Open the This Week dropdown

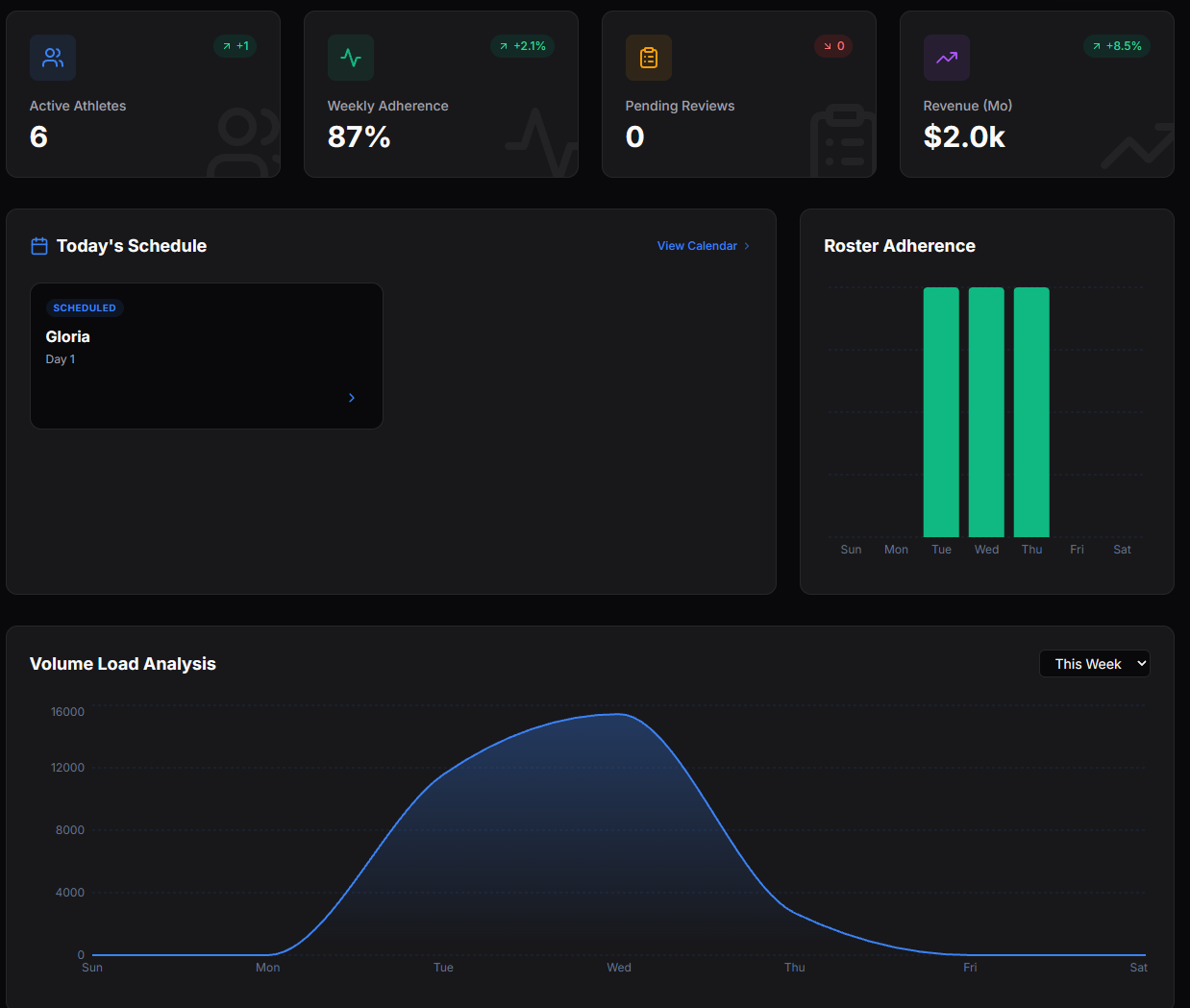(x=1094, y=663)
